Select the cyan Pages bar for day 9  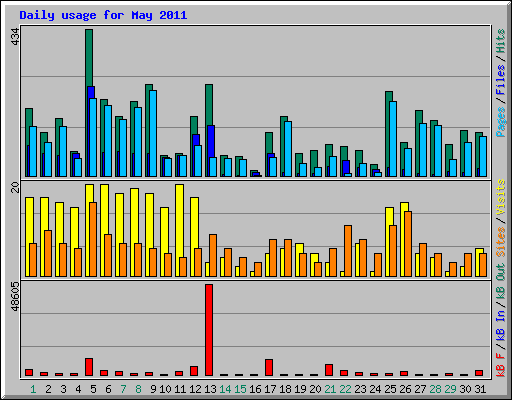click(153, 133)
